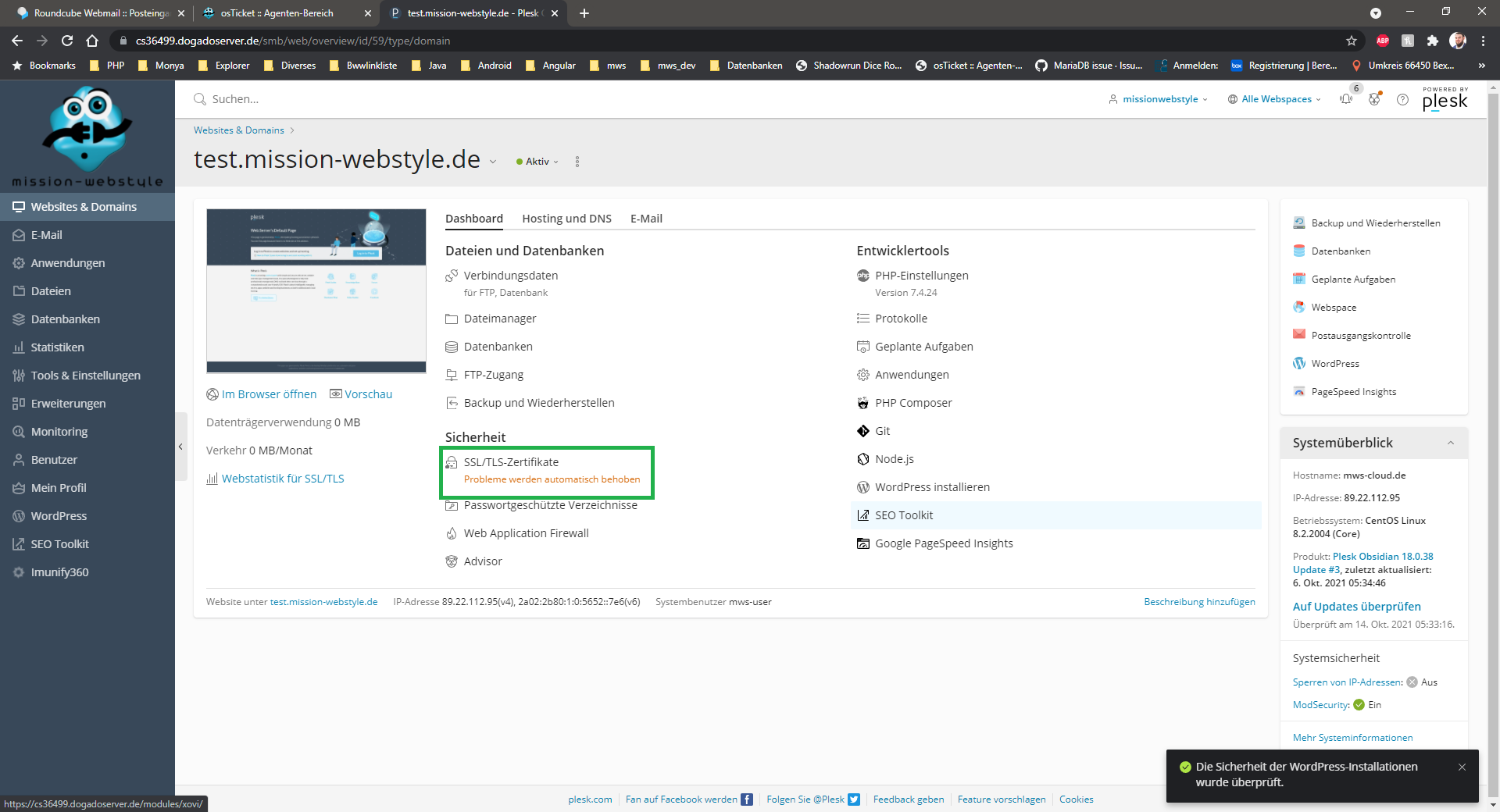The height and width of the screenshot is (812, 1500).
Task: Click the PHP Composer icon
Action: 862,403
